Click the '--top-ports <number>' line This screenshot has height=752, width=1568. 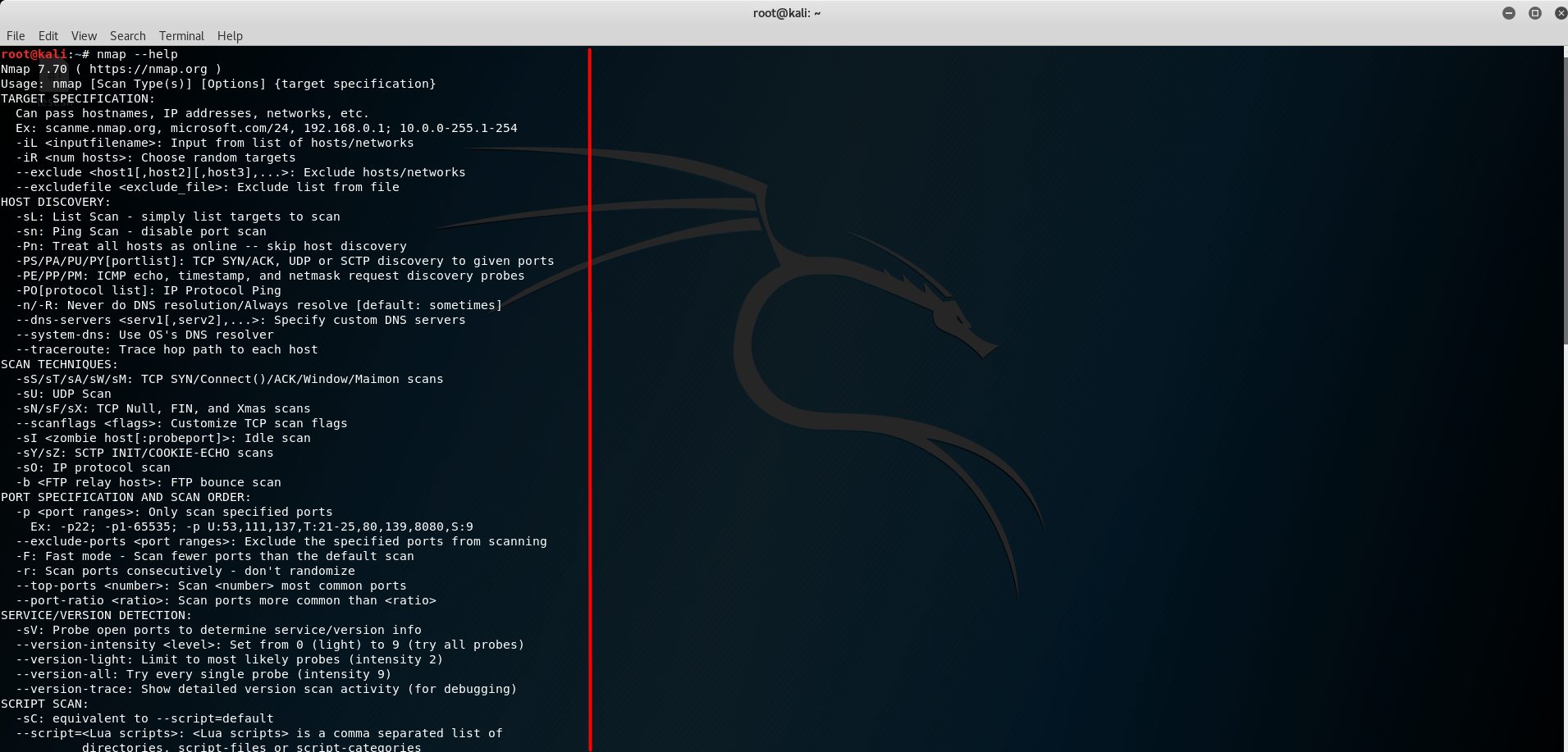[211, 586]
